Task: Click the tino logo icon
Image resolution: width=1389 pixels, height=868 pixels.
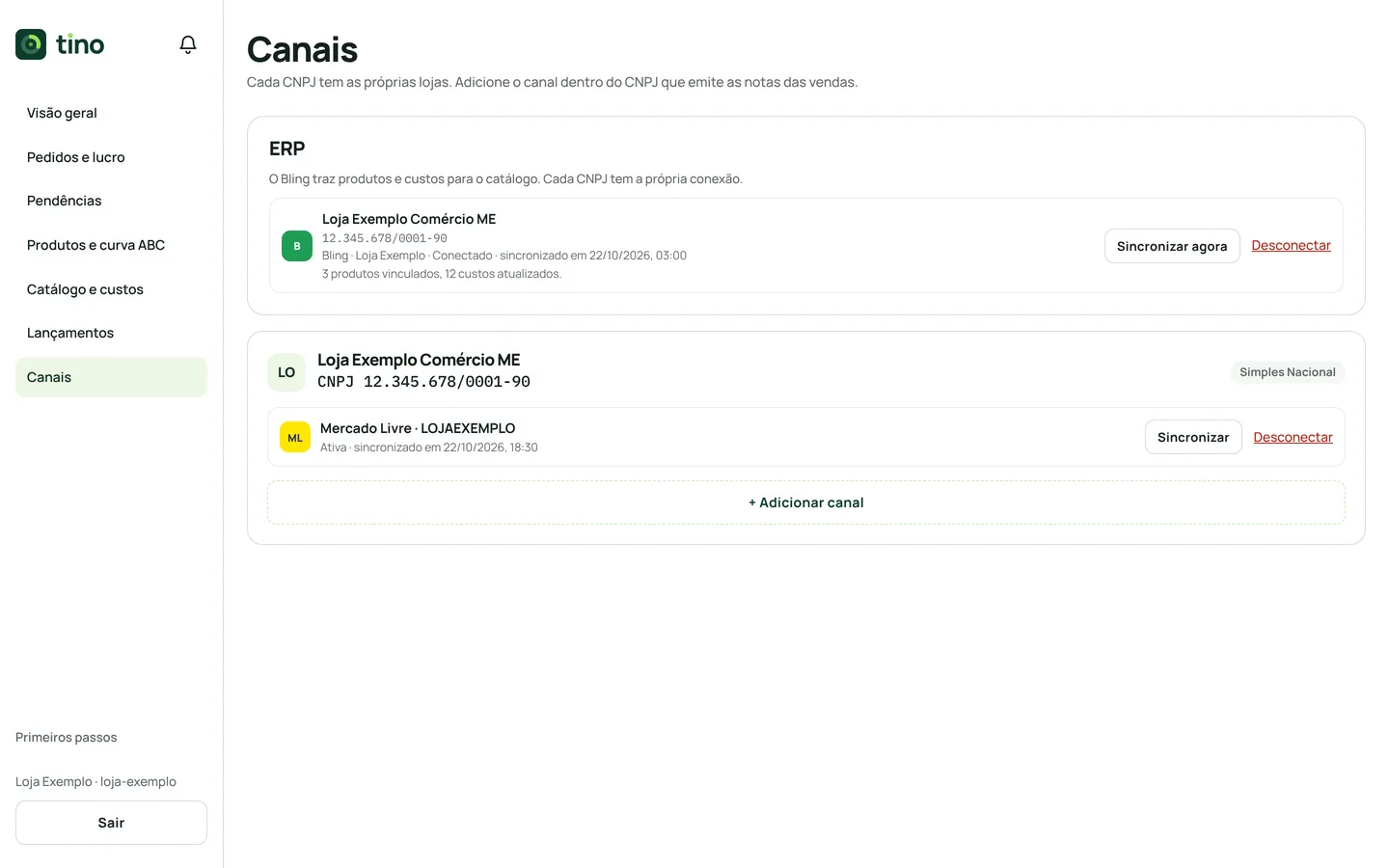Action: pos(31,44)
